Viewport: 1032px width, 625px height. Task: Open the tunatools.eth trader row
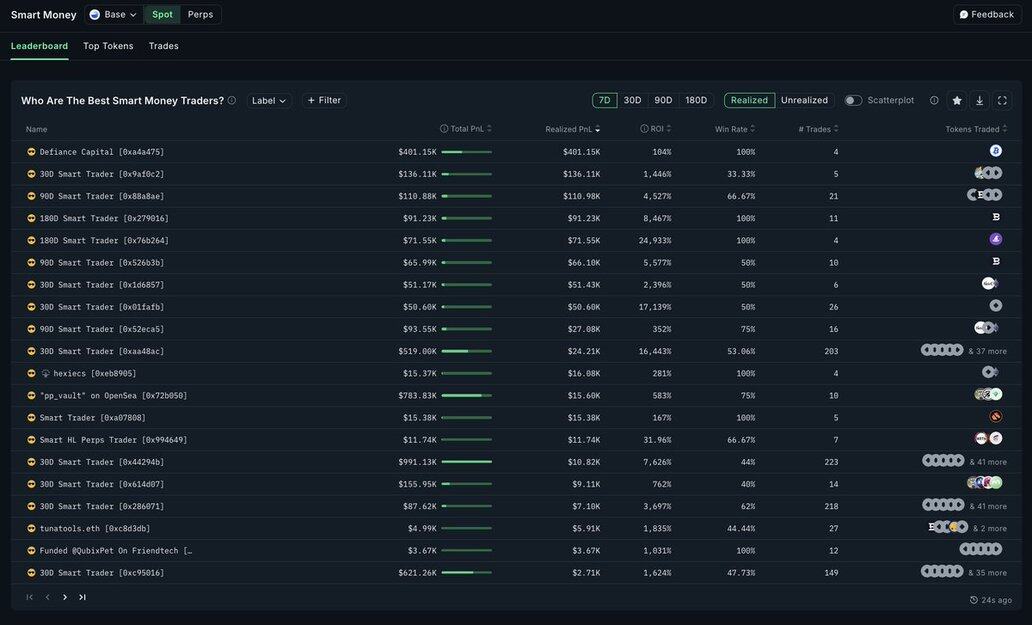(95, 528)
